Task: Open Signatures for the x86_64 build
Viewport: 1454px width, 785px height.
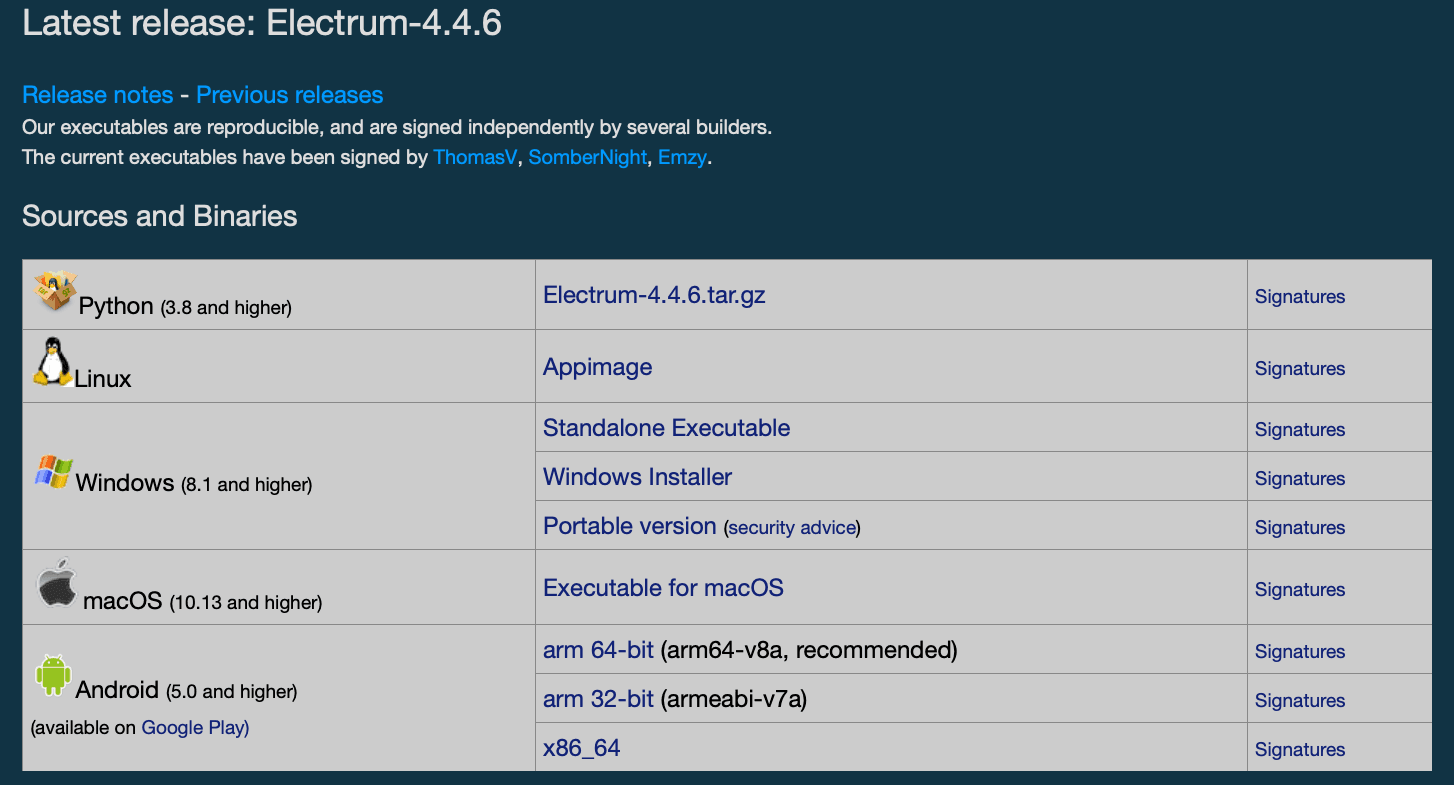Action: 1299,749
